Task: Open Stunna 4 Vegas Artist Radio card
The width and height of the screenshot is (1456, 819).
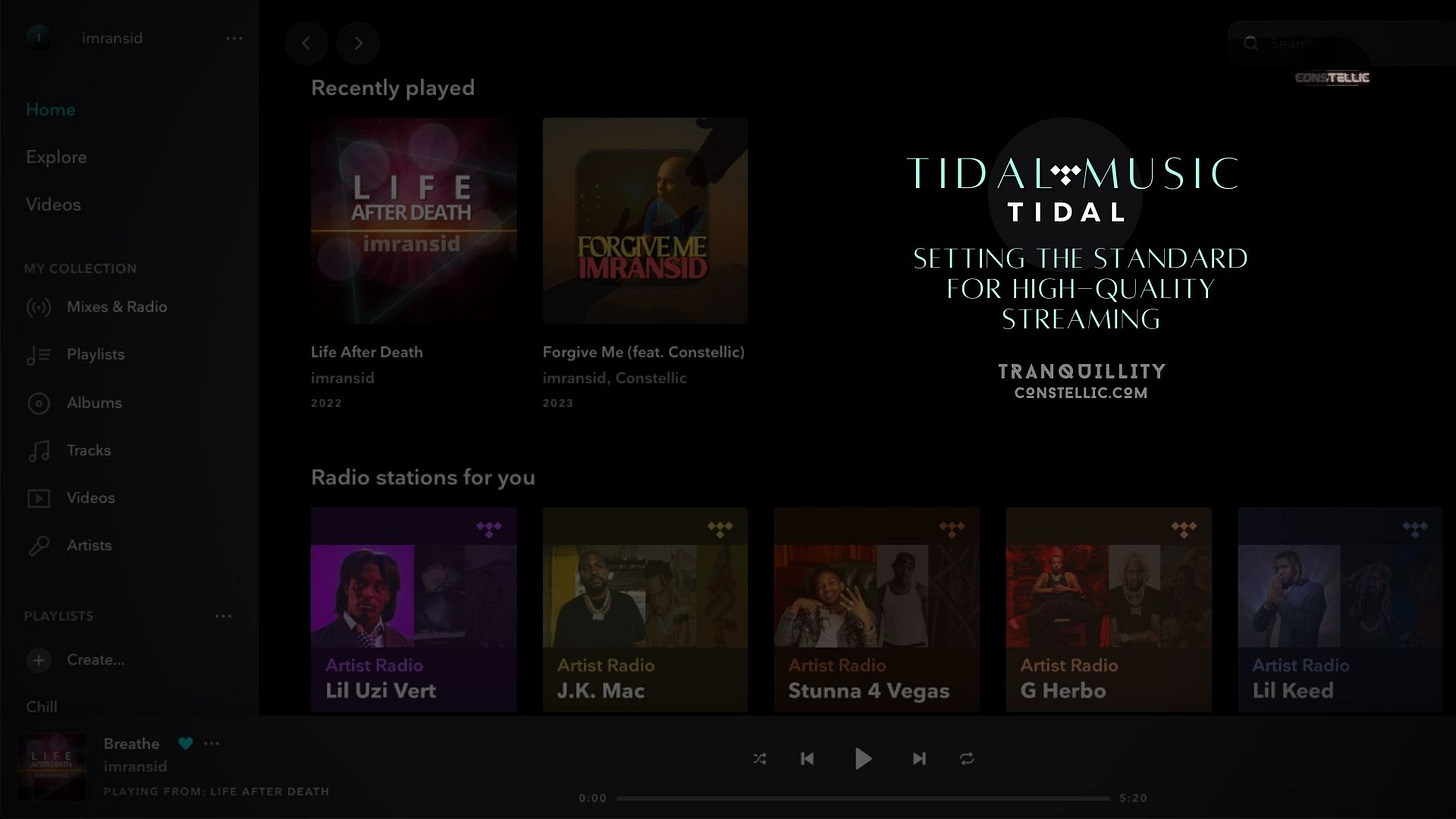Action: (877, 610)
